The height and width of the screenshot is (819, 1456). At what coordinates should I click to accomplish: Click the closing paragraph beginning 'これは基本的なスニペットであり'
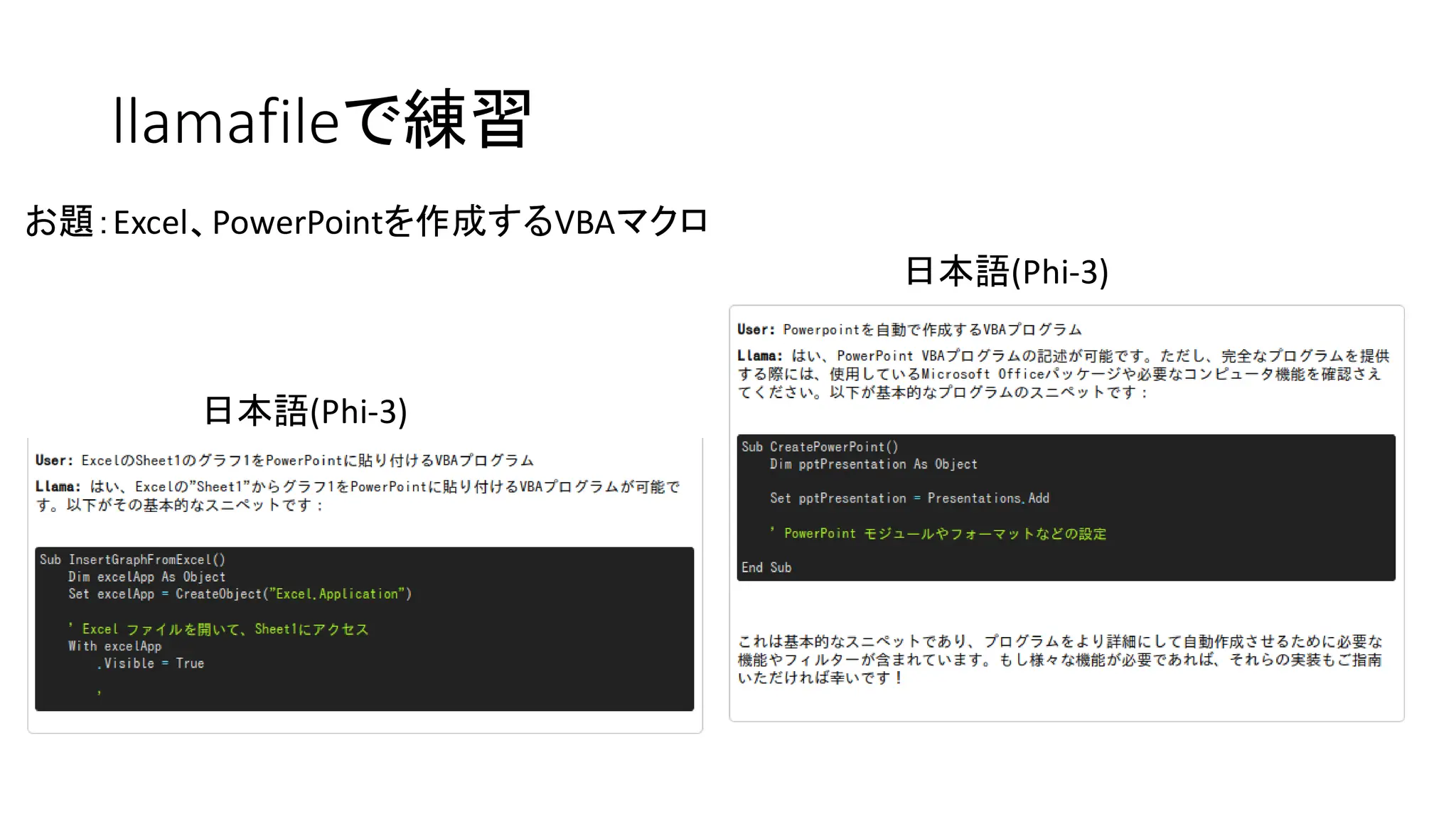click(x=1060, y=660)
